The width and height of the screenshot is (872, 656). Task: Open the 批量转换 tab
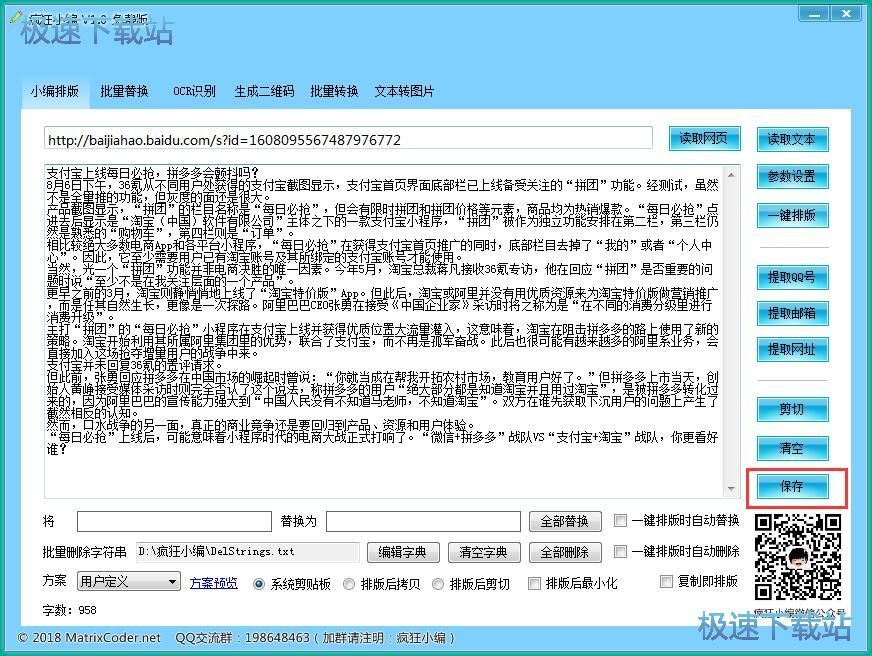tap(334, 91)
